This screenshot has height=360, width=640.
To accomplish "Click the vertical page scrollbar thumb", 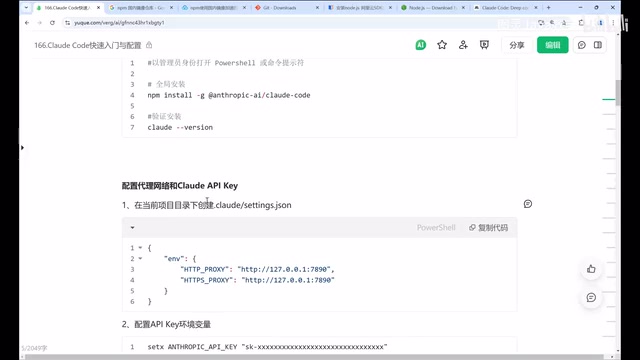I will click(x=618, y=92).
